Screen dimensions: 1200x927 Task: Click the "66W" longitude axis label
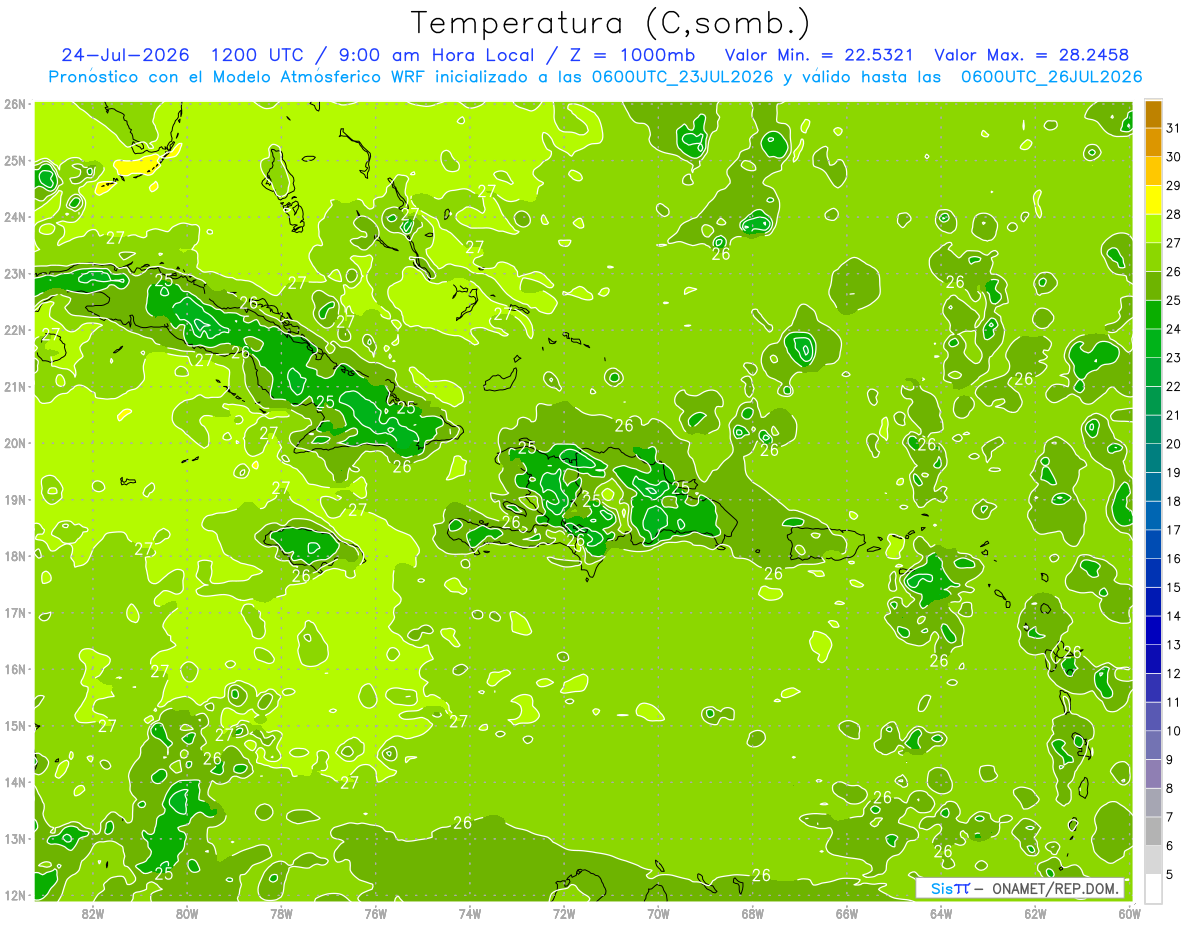pos(847,913)
